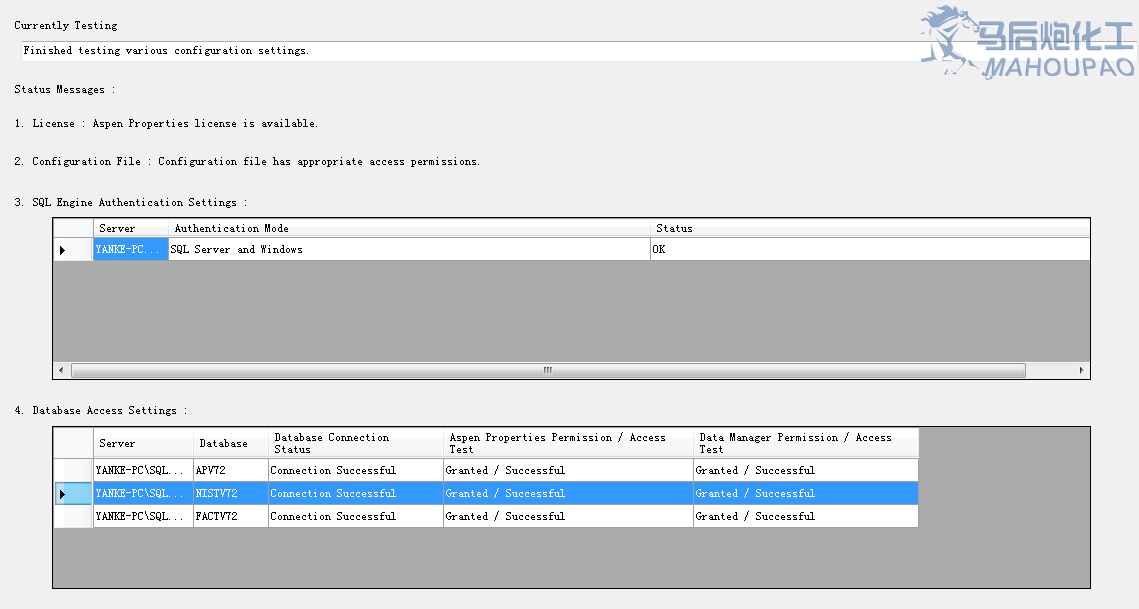Select Server header in SQL Engine grid

pos(131,228)
